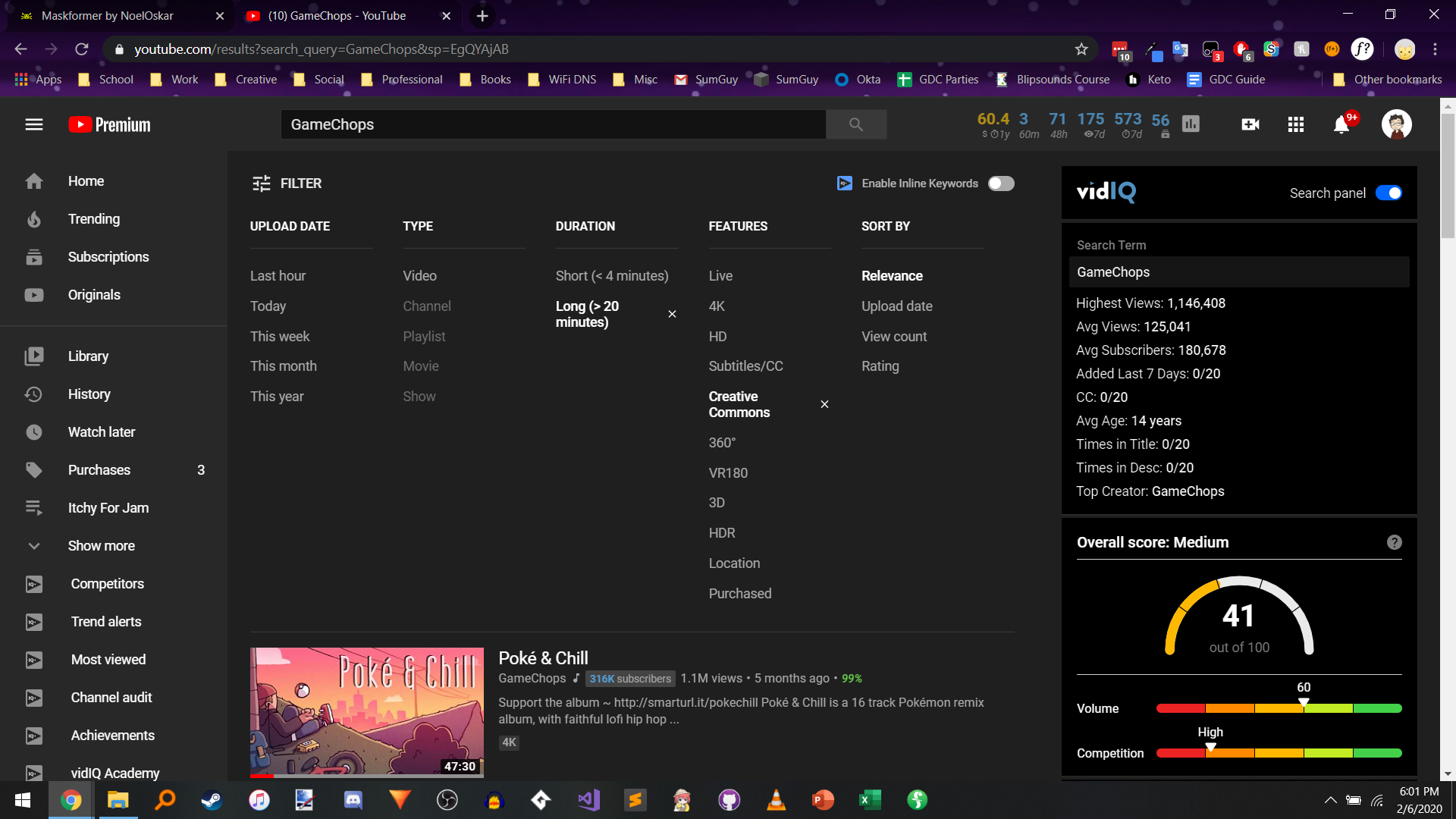This screenshot has height=819, width=1456.
Task: Open a new browser tab
Action: [x=482, y=16]
